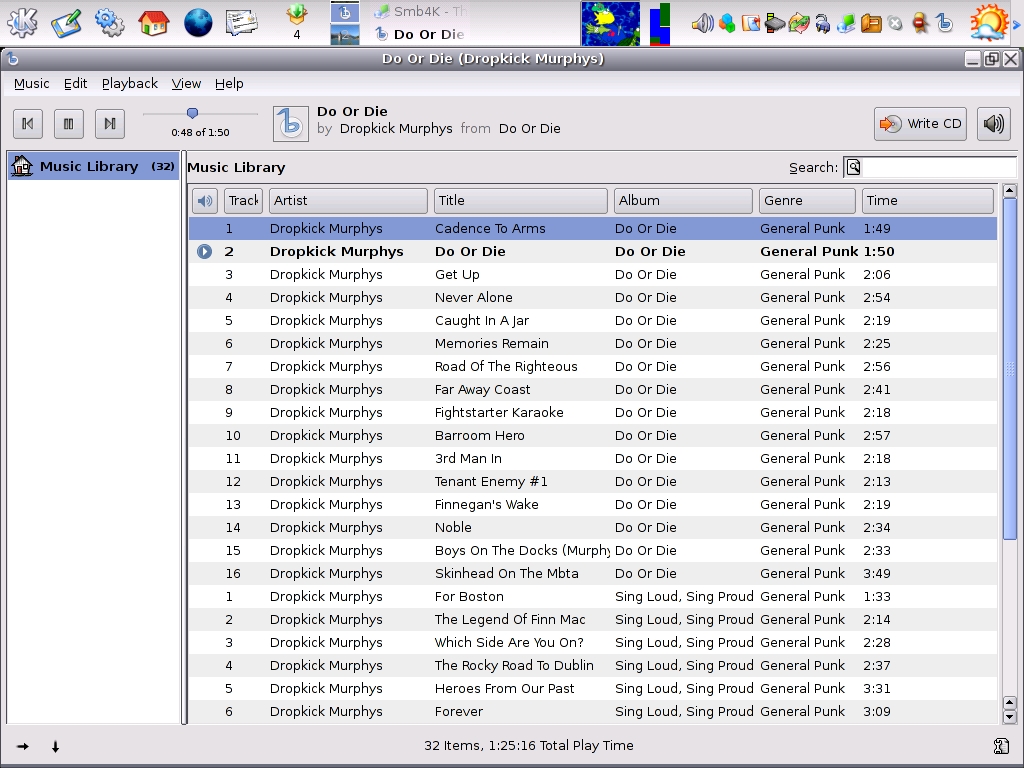Pause the current song
1024x768 pixels.
pos(68,124)
